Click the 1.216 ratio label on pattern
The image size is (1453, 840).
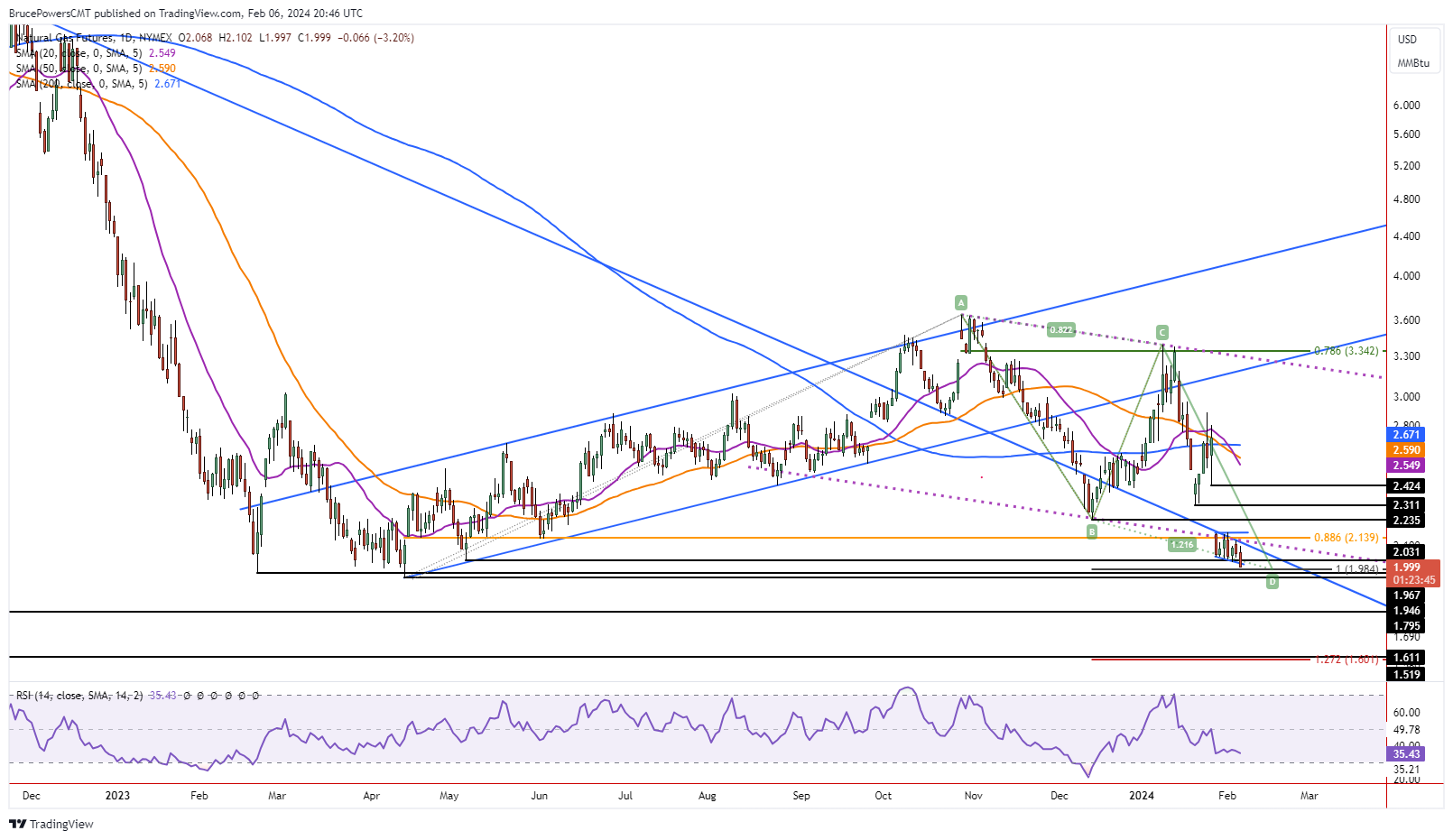tap(1181, 545)
